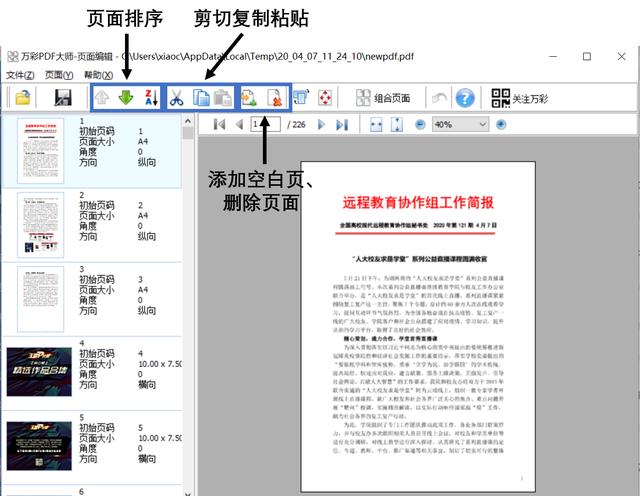Select the page 2 thumbnail
640x496 pixels.
[x=40, y=225]
